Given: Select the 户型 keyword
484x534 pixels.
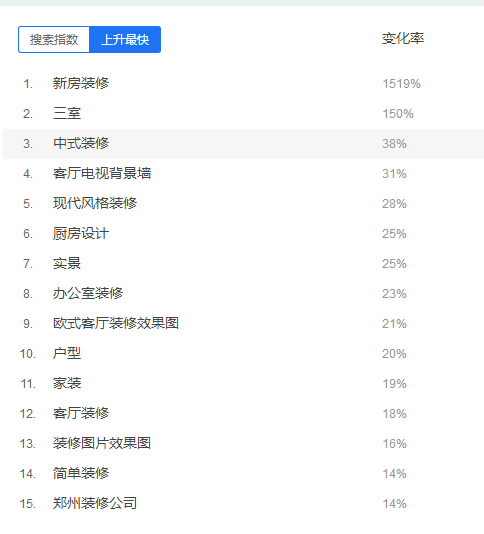Looking at the screenshot, I should (x=67, y=353).
